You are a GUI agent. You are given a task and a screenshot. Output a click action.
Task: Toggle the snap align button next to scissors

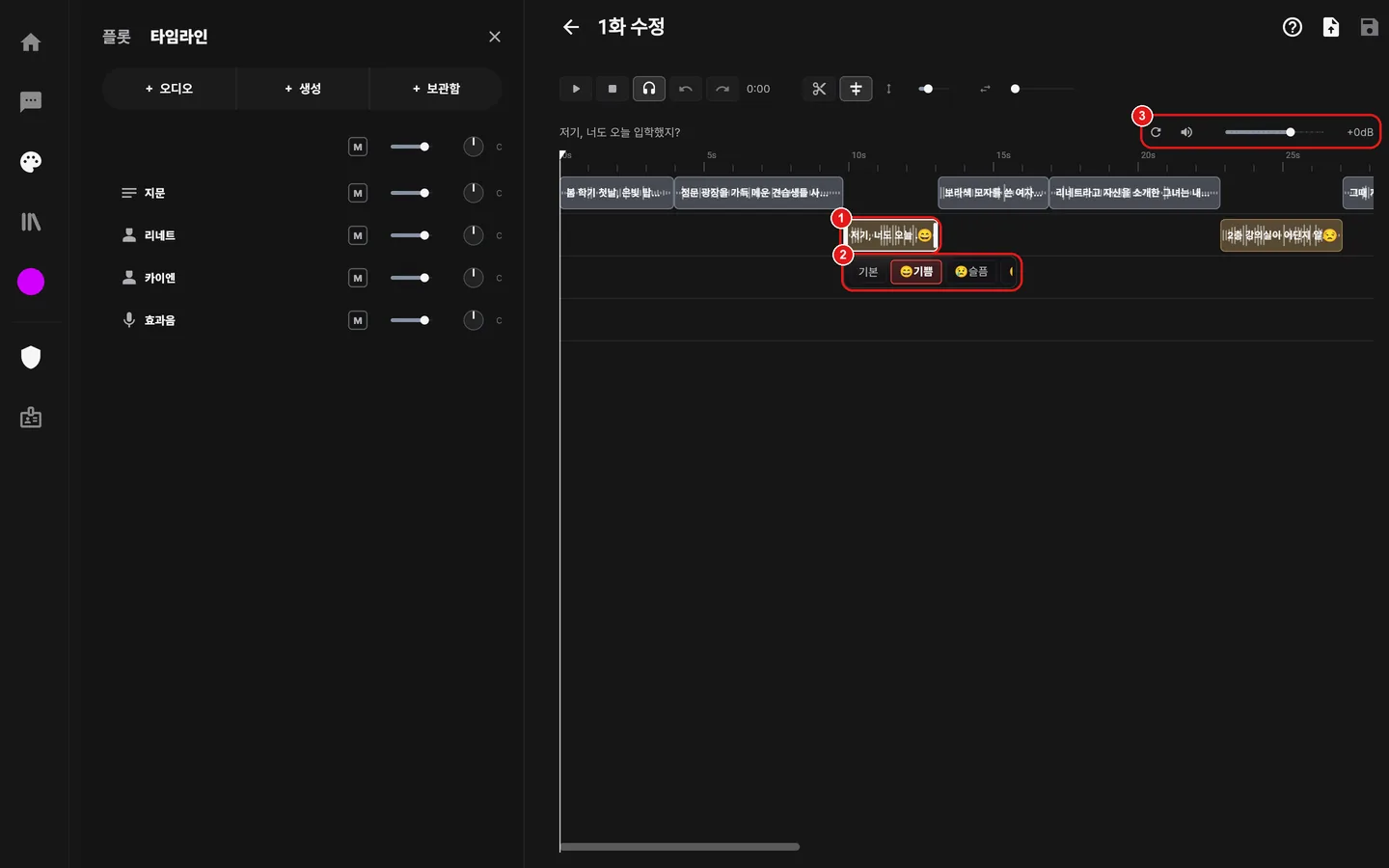click(856, 89)
